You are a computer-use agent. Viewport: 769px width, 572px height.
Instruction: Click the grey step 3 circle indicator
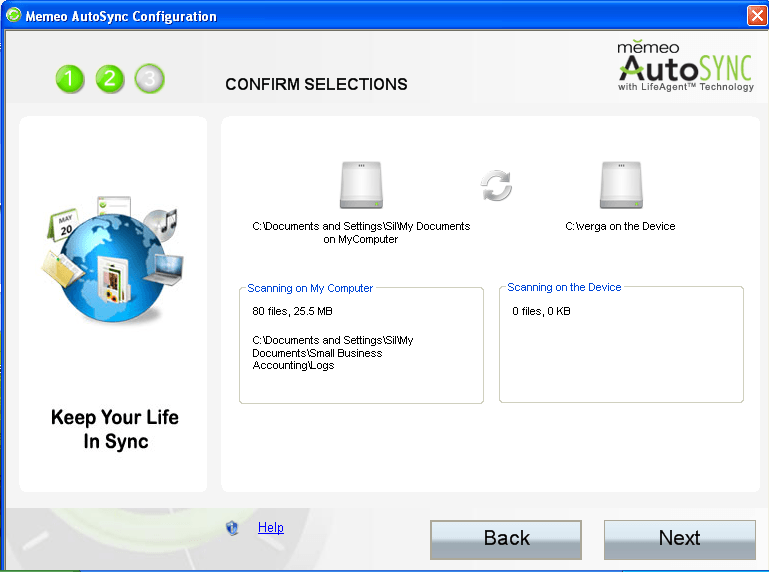150,79
